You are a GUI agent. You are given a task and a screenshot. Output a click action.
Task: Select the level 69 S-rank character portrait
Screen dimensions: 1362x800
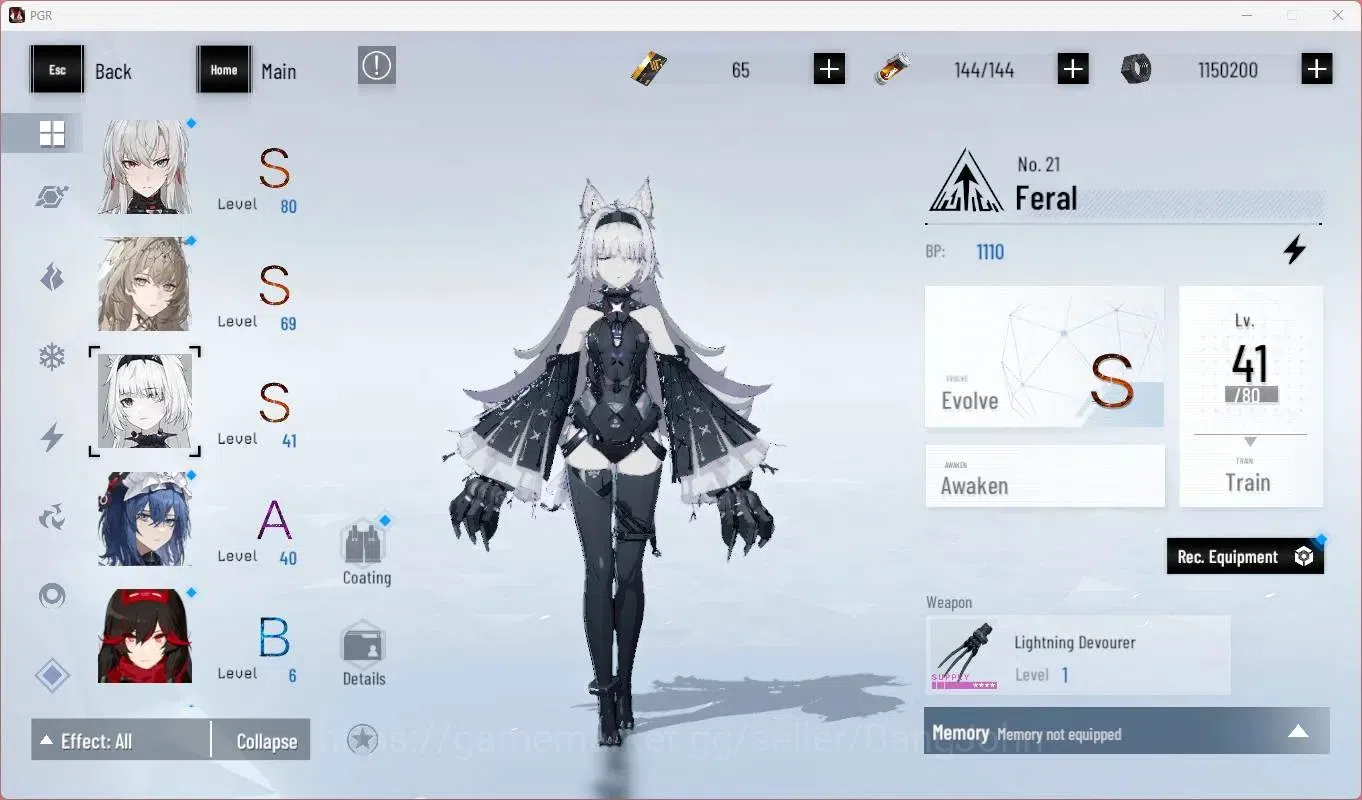[x=145, y=284]
